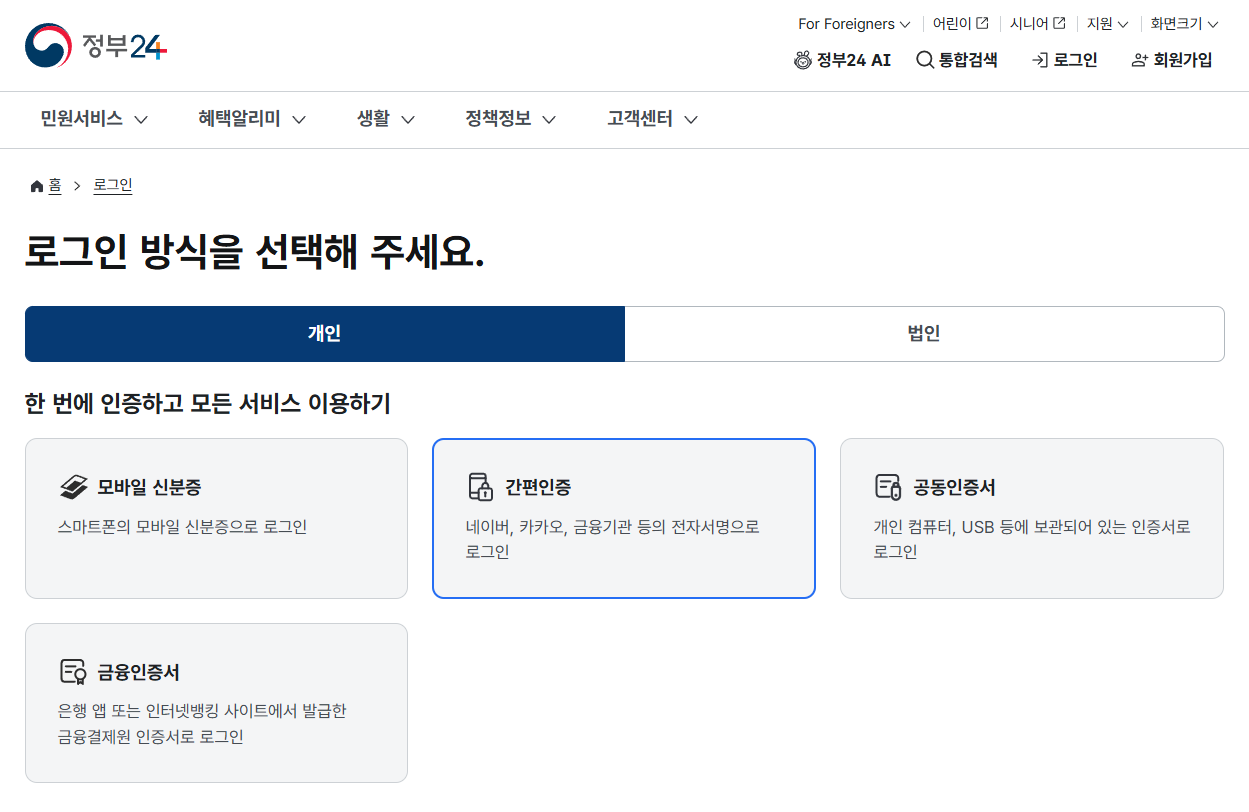
Task: Open the 고객센터 menu
Action: [653, 119]
